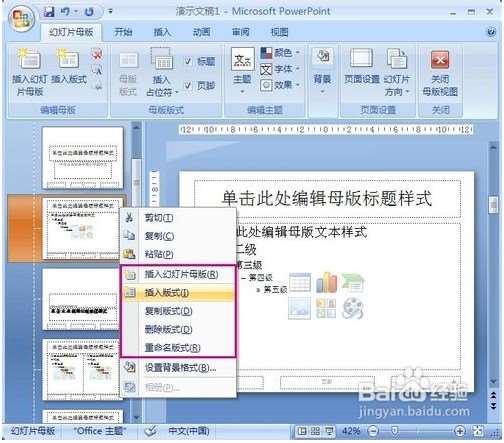Select Cut icon entry in context menu
The width and height of the screenshot is (504, 443).
pyautogui.click(x=129, y=218)
